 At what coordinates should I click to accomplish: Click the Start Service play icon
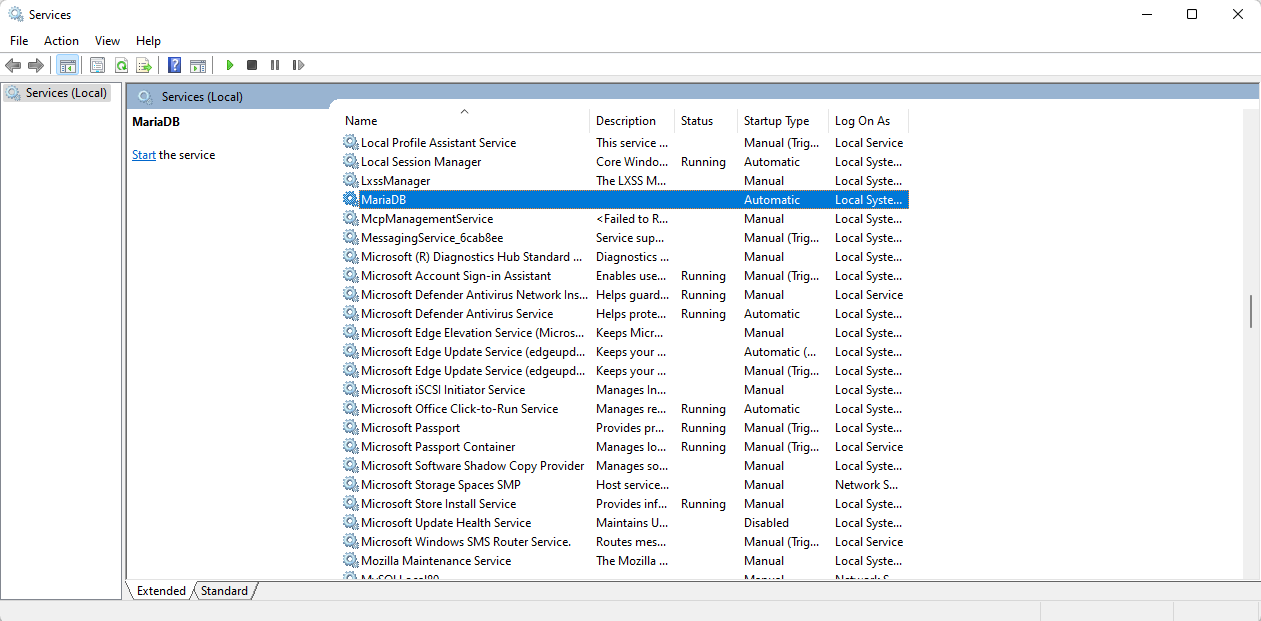(x=229, y=65)
